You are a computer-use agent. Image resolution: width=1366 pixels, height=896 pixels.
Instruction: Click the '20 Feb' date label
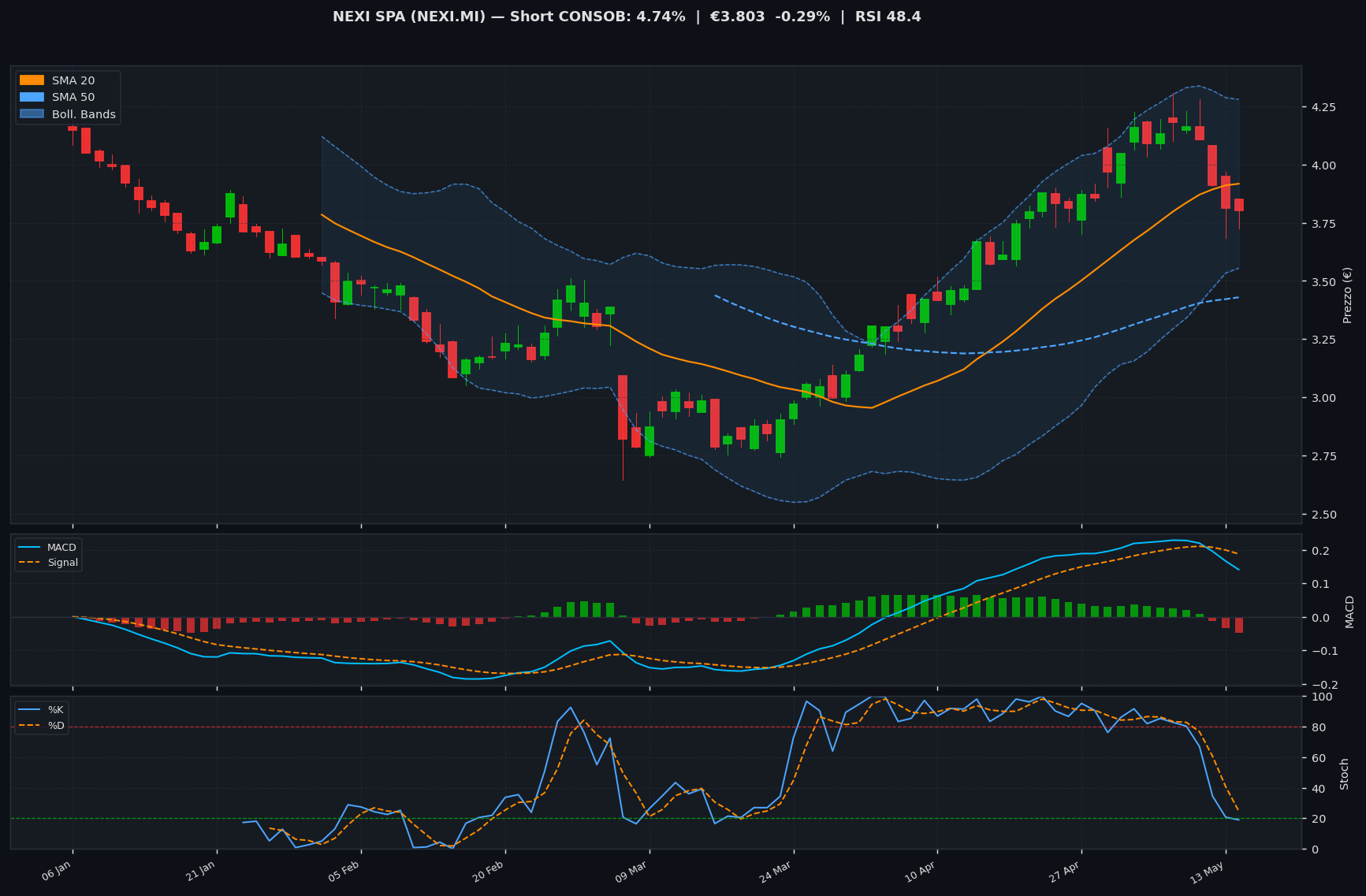[x=489, y=872]
